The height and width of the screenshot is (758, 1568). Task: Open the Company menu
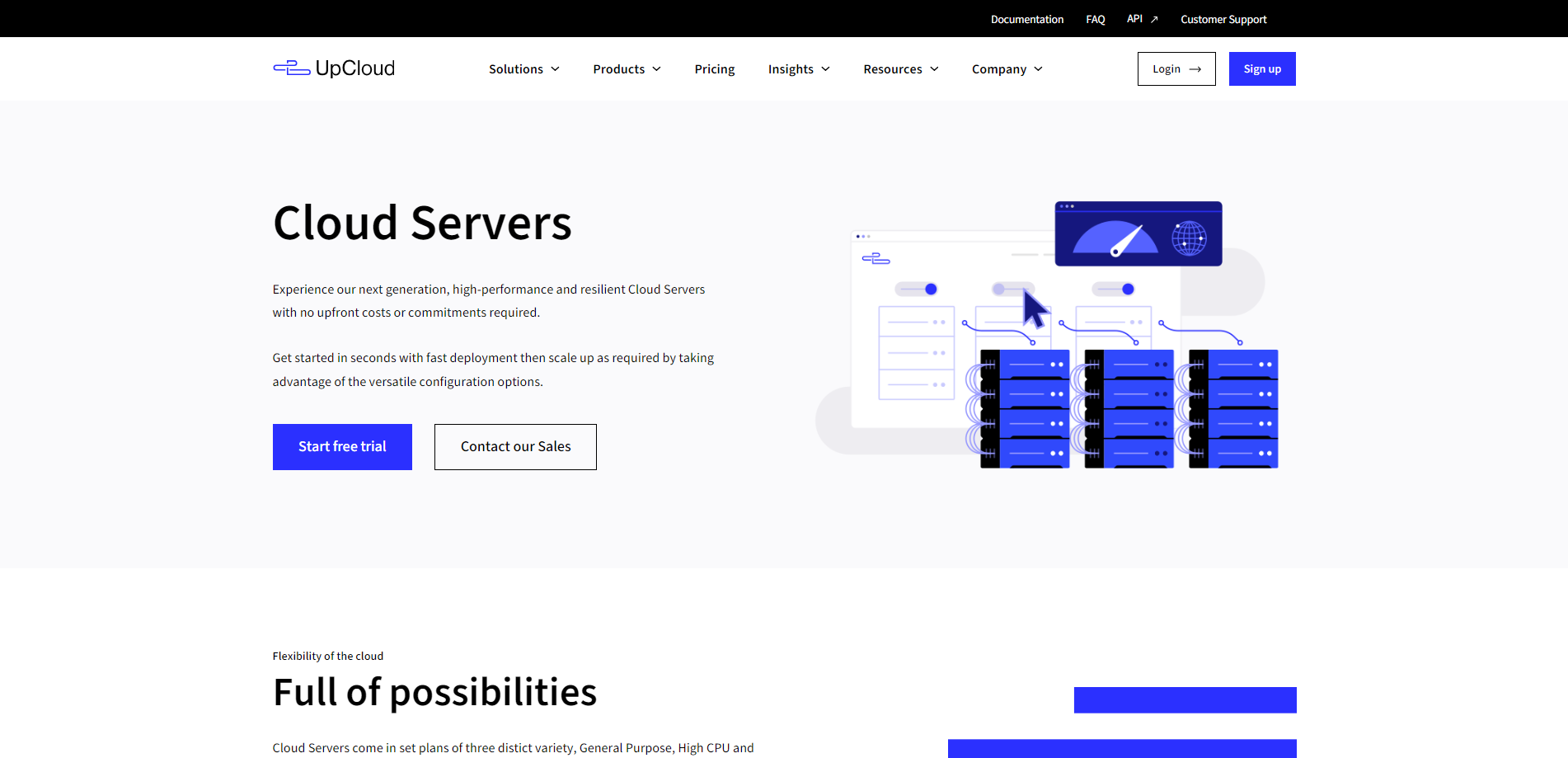coord(1007,69)
